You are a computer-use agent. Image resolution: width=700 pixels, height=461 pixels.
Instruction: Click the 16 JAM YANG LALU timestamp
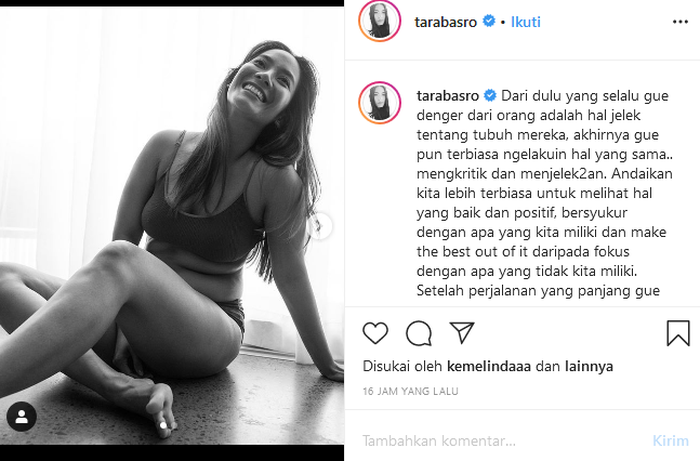pyautogui.click(x=410, y=391)
